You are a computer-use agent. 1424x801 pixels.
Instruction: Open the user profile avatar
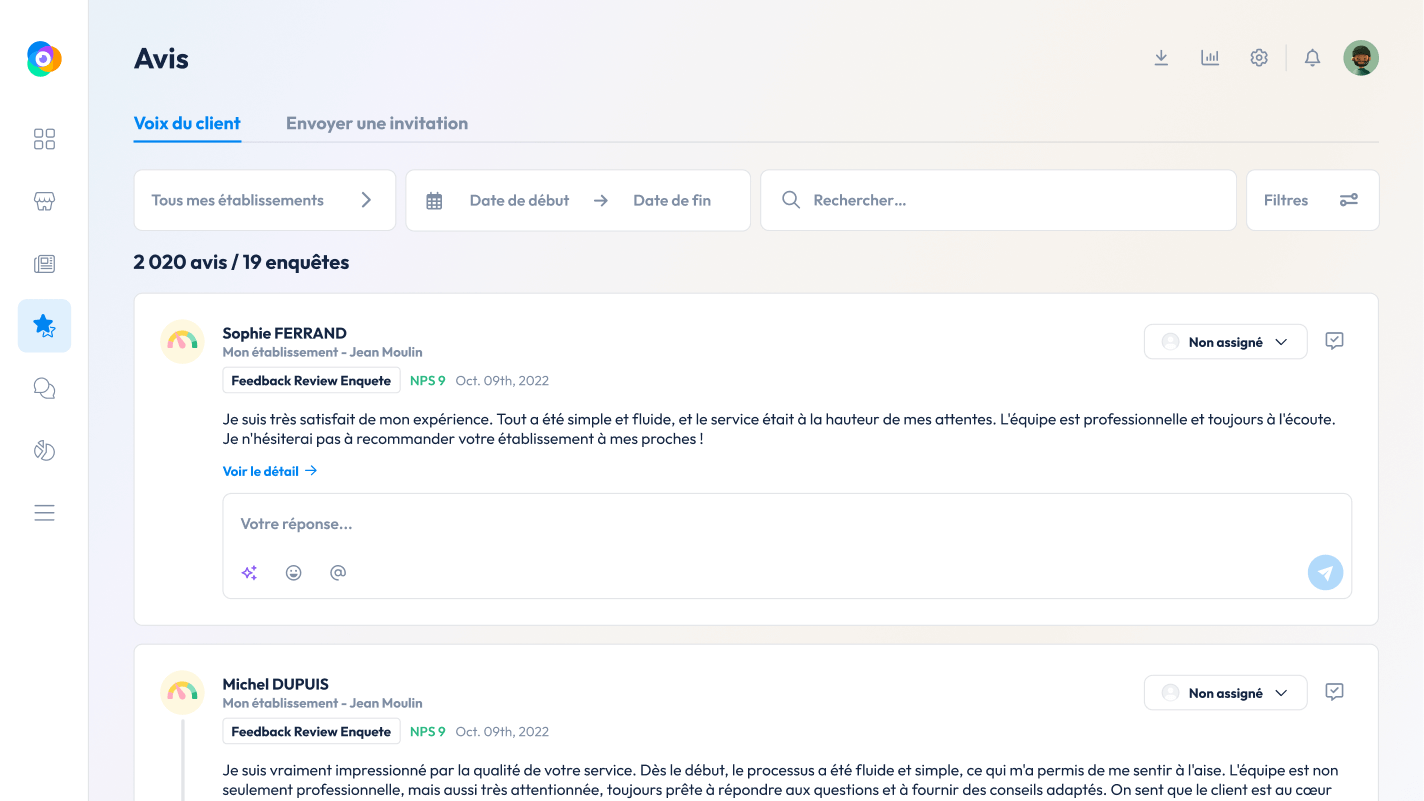(x=1361, y=58)
